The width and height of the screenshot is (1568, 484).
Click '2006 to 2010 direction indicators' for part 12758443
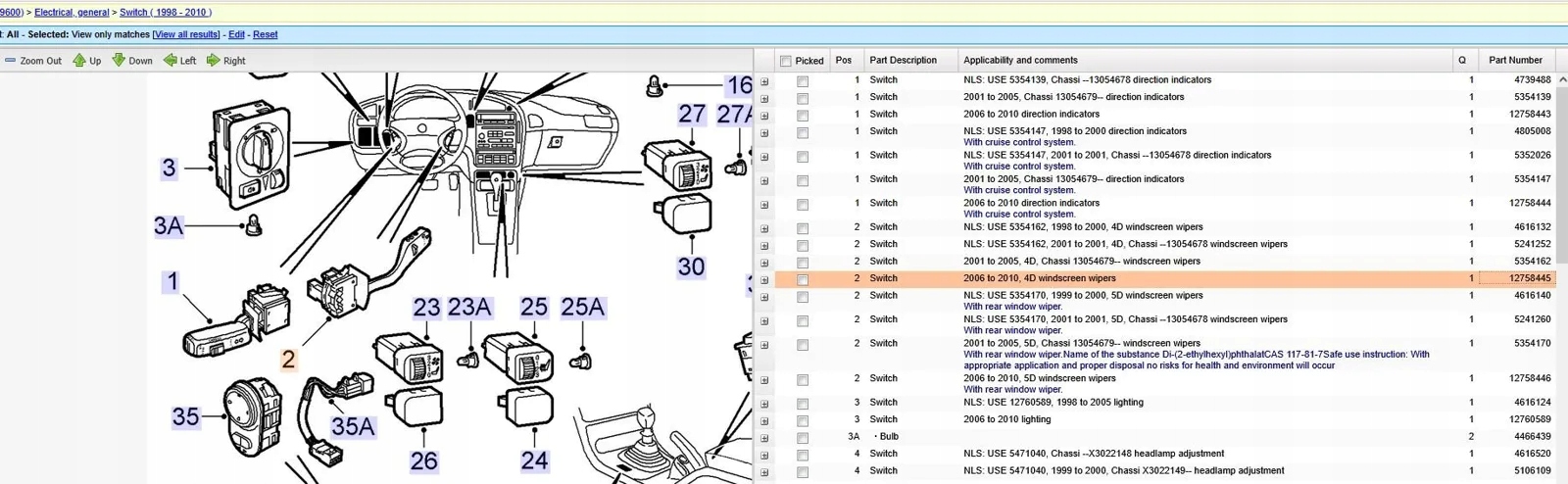(1031, 114)
